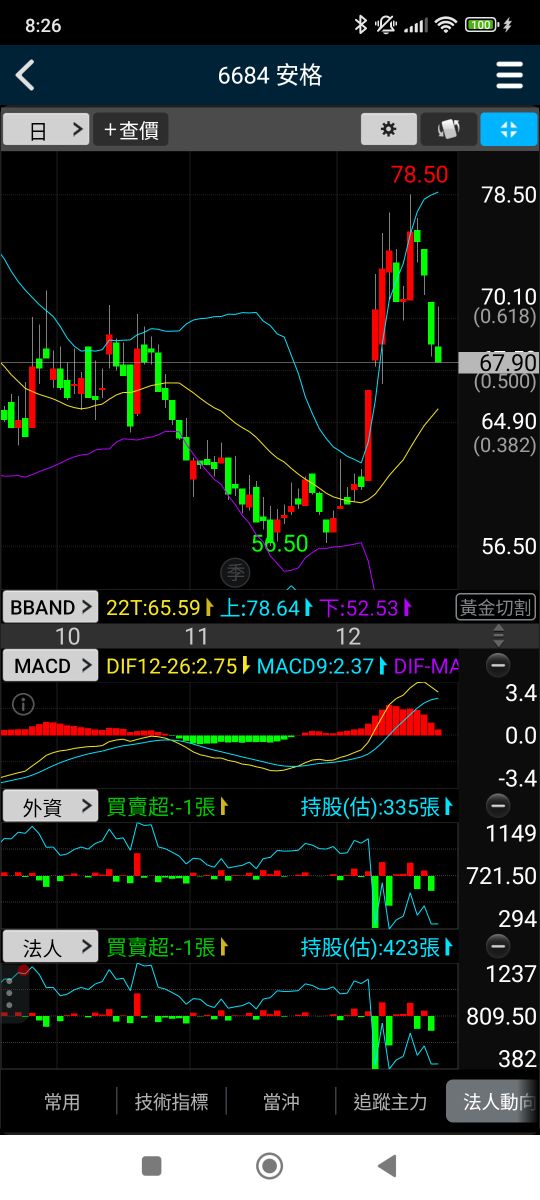
Task: Switch to the 常用 tab
Action: pos(62,1102)
